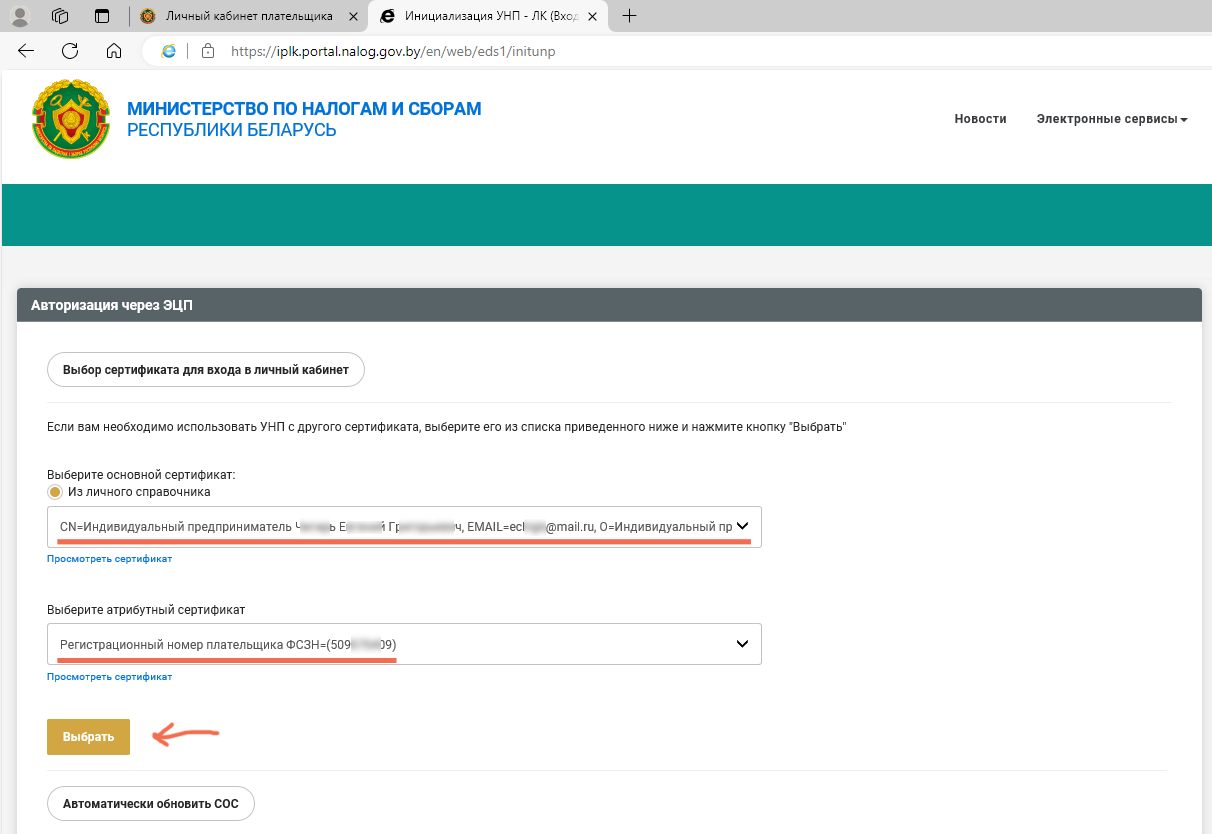
Task: Click the 'Автоматически обновить СОС' button
Action: (x=150, y=803)
